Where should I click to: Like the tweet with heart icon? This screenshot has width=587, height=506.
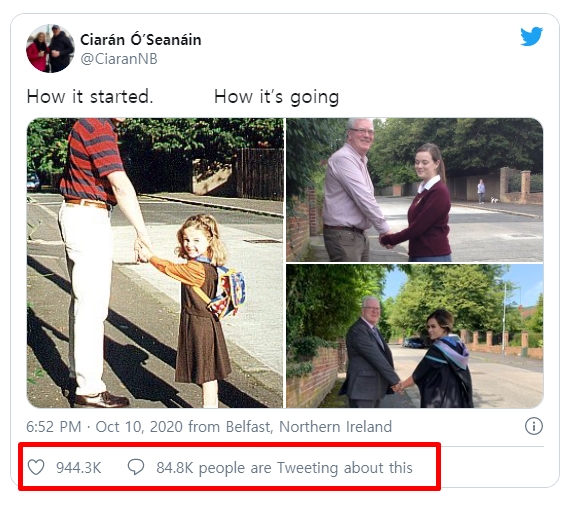(x=36, y=467)
